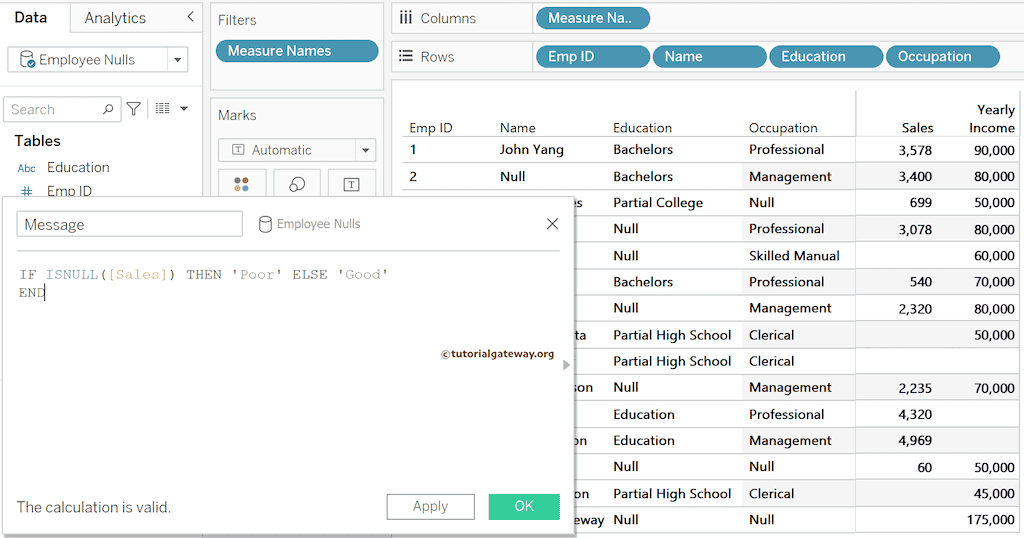Click the search magnifier icon
This screenshot has width=1024, height=538.
pyautogui.click(x=108, y=109)
